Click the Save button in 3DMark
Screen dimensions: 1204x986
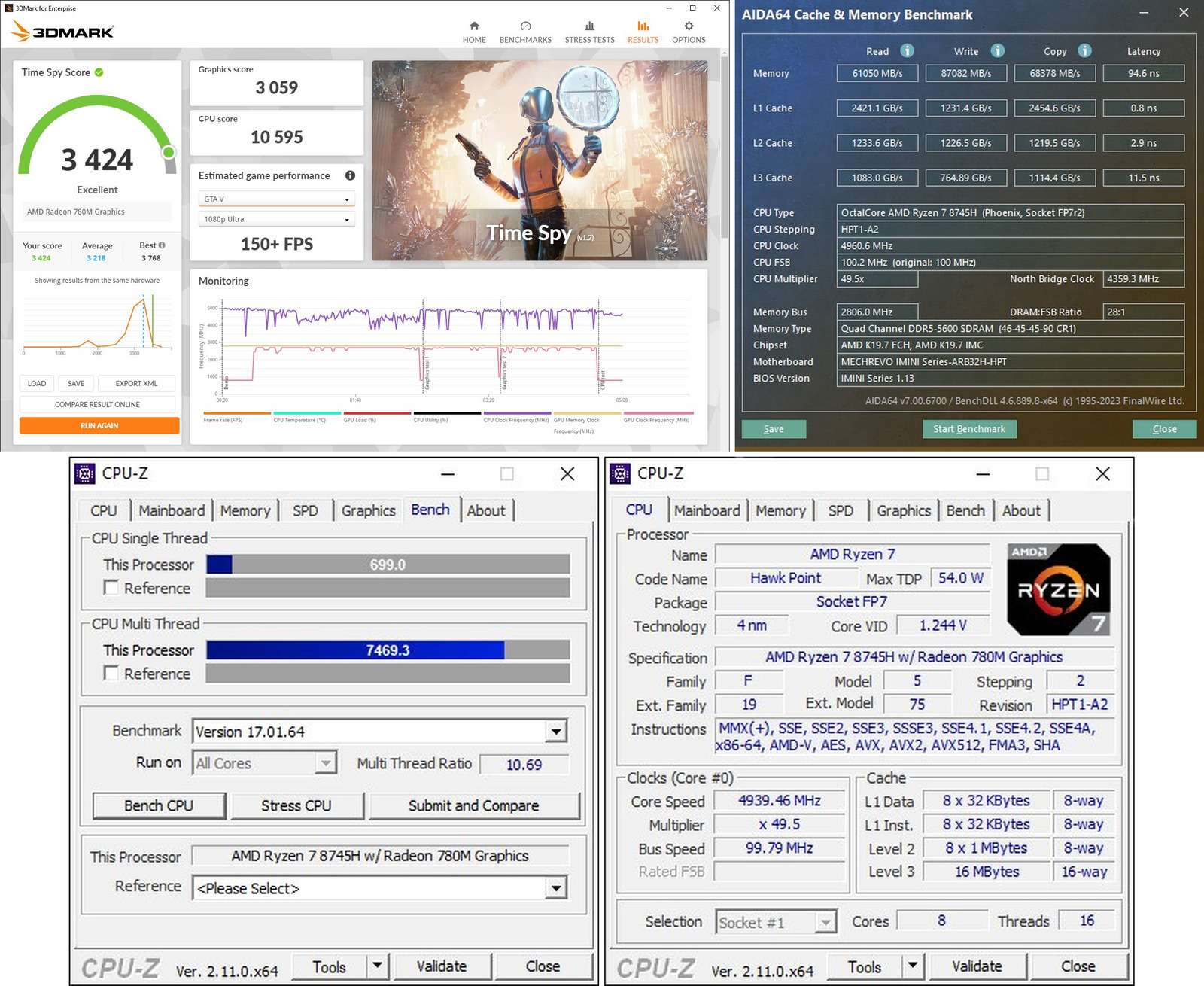(76, 384)
